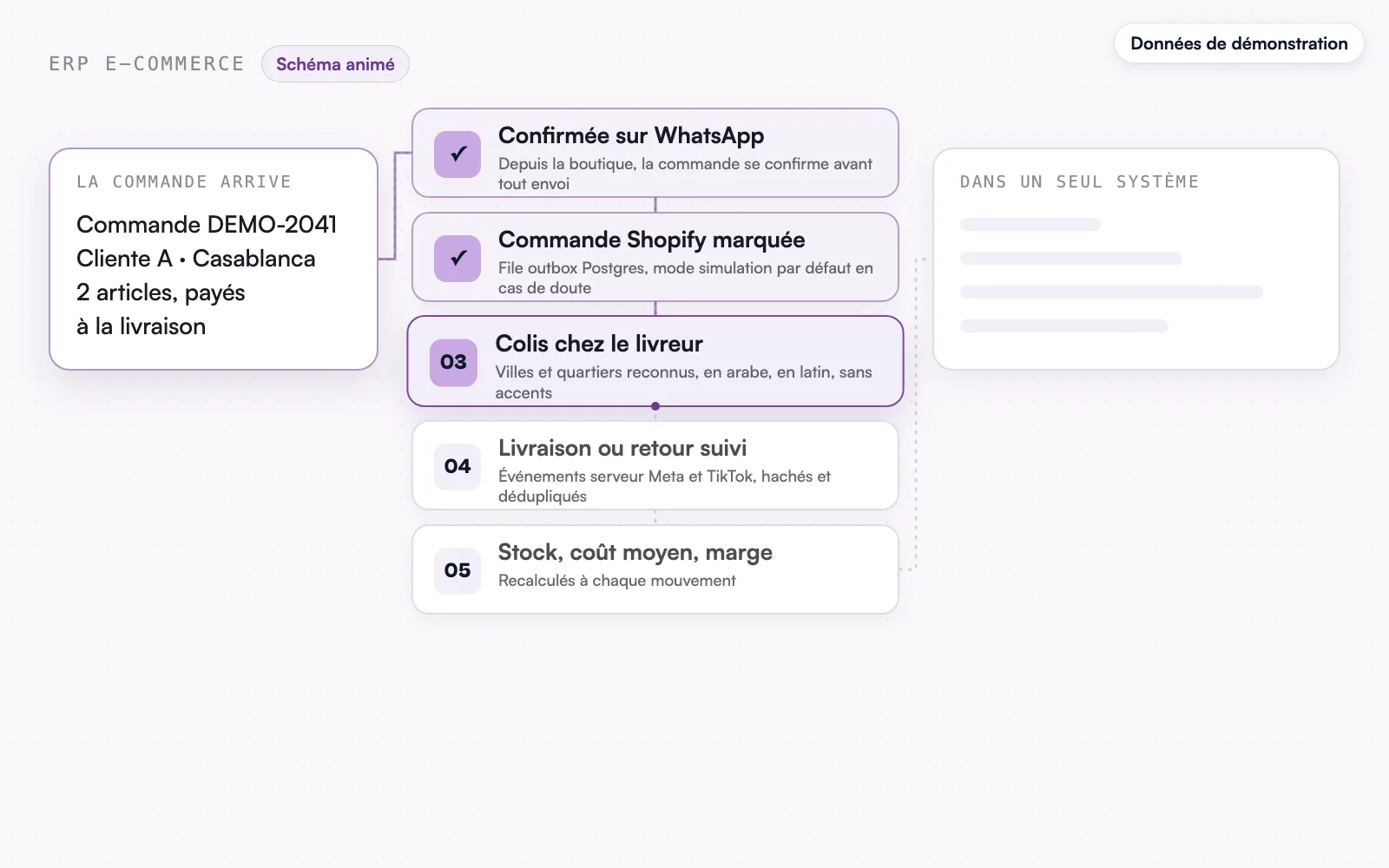The width and height of the screenshot is (1389, 868).
Task: Click the Événements serveur Meta et TikTok text
Action: 664,486
